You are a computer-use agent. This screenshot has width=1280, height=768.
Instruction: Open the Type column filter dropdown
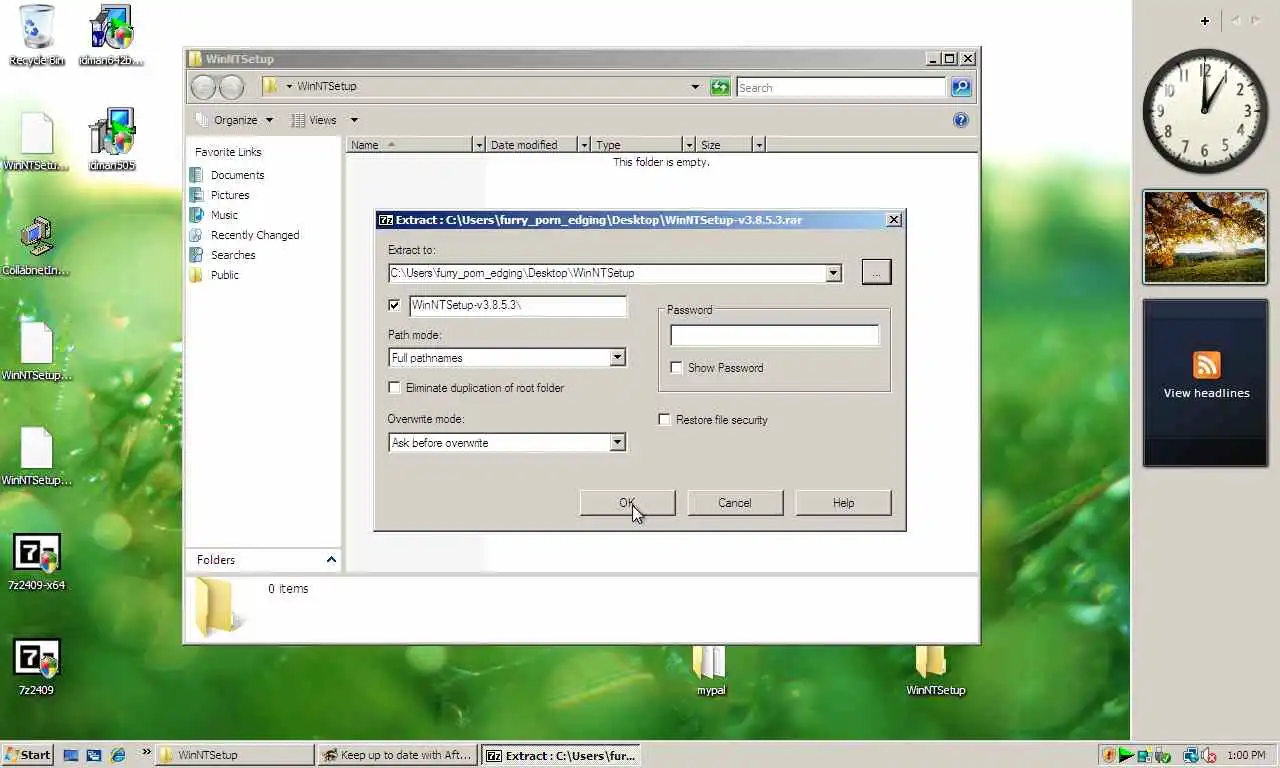click(x=688, y=145)
